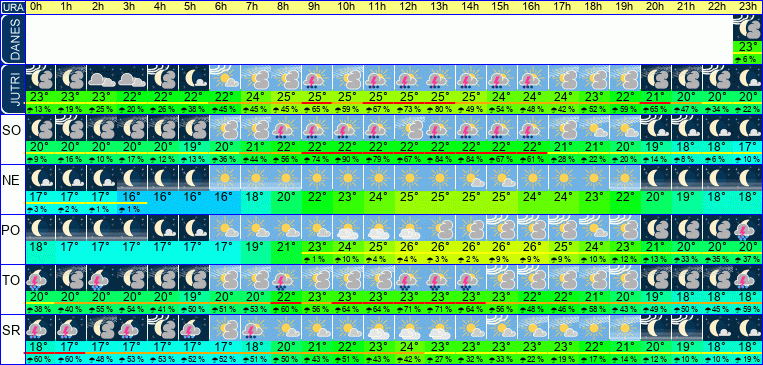Click NE 12h sunny weather icon
Viewport: 763px width, 365px height.
click(x=409, y=178)
